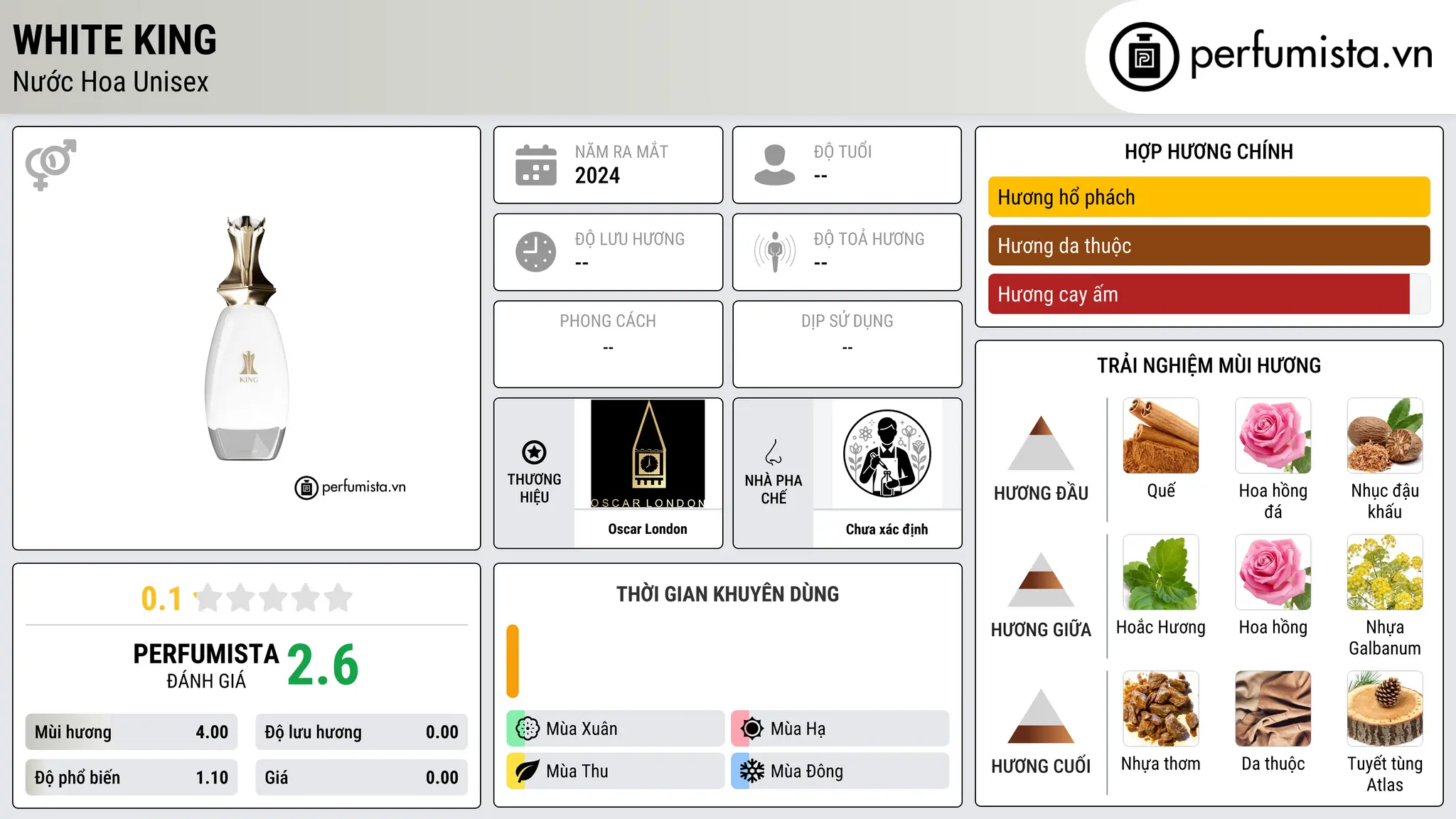Select the Hoắc Hương note image
The height and width of the screenshot is (819, 1456).
coord(1161,572)
